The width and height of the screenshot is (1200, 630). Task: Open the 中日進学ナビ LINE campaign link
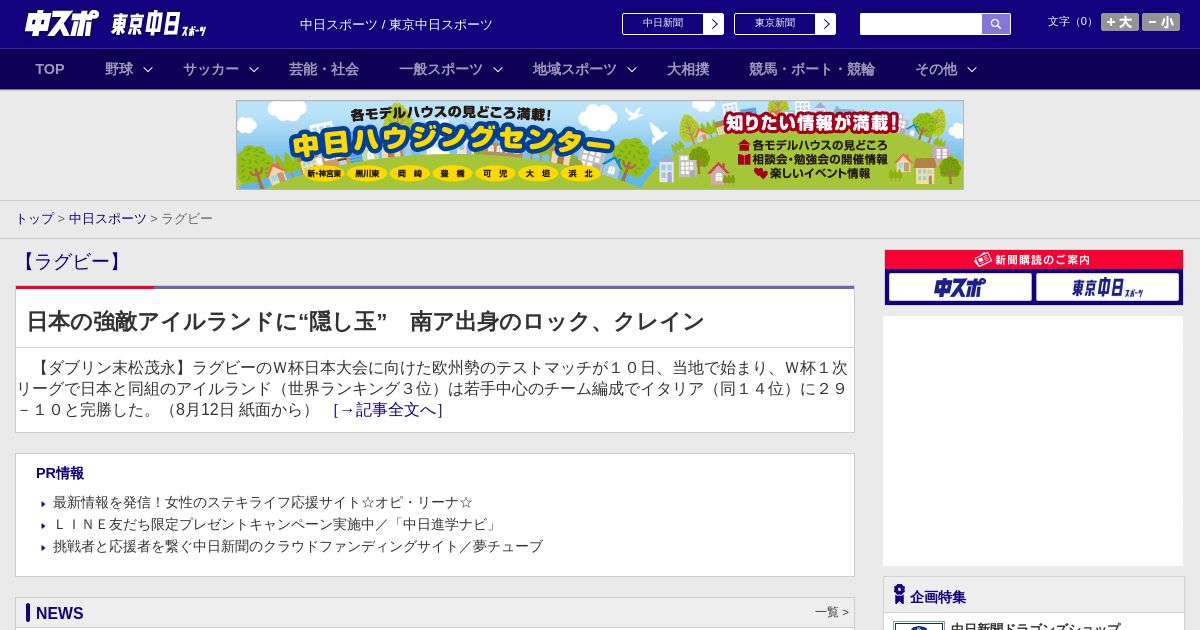pos(276,524)
